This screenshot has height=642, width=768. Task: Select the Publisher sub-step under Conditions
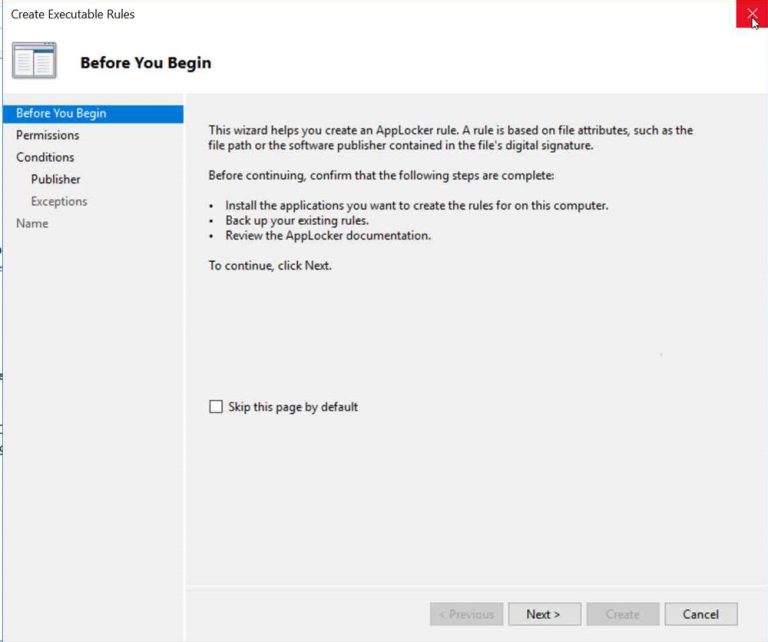pyautogui.click(x=55, y=179)
